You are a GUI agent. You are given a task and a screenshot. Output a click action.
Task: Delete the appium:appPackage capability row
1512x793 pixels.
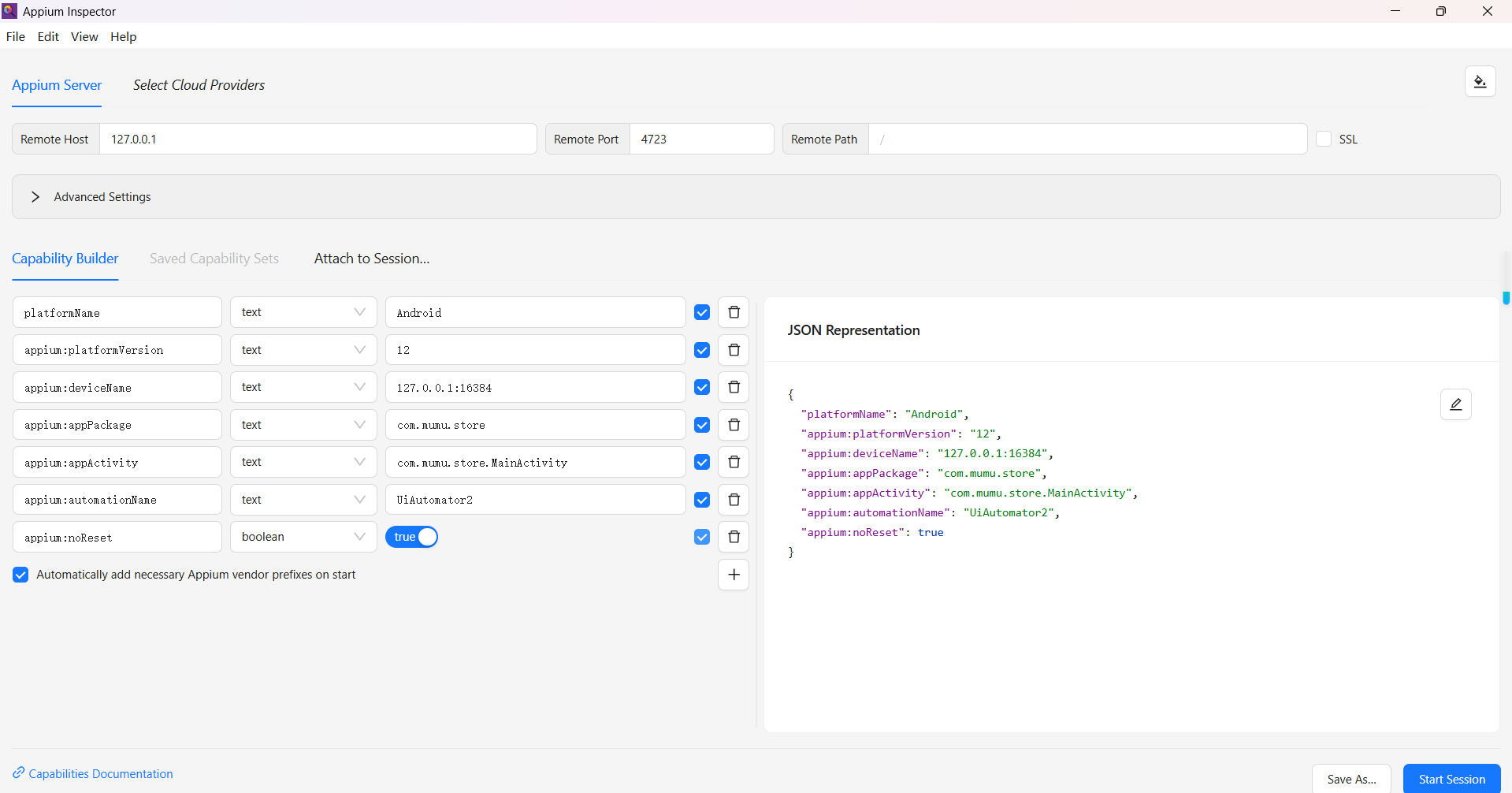734,425
